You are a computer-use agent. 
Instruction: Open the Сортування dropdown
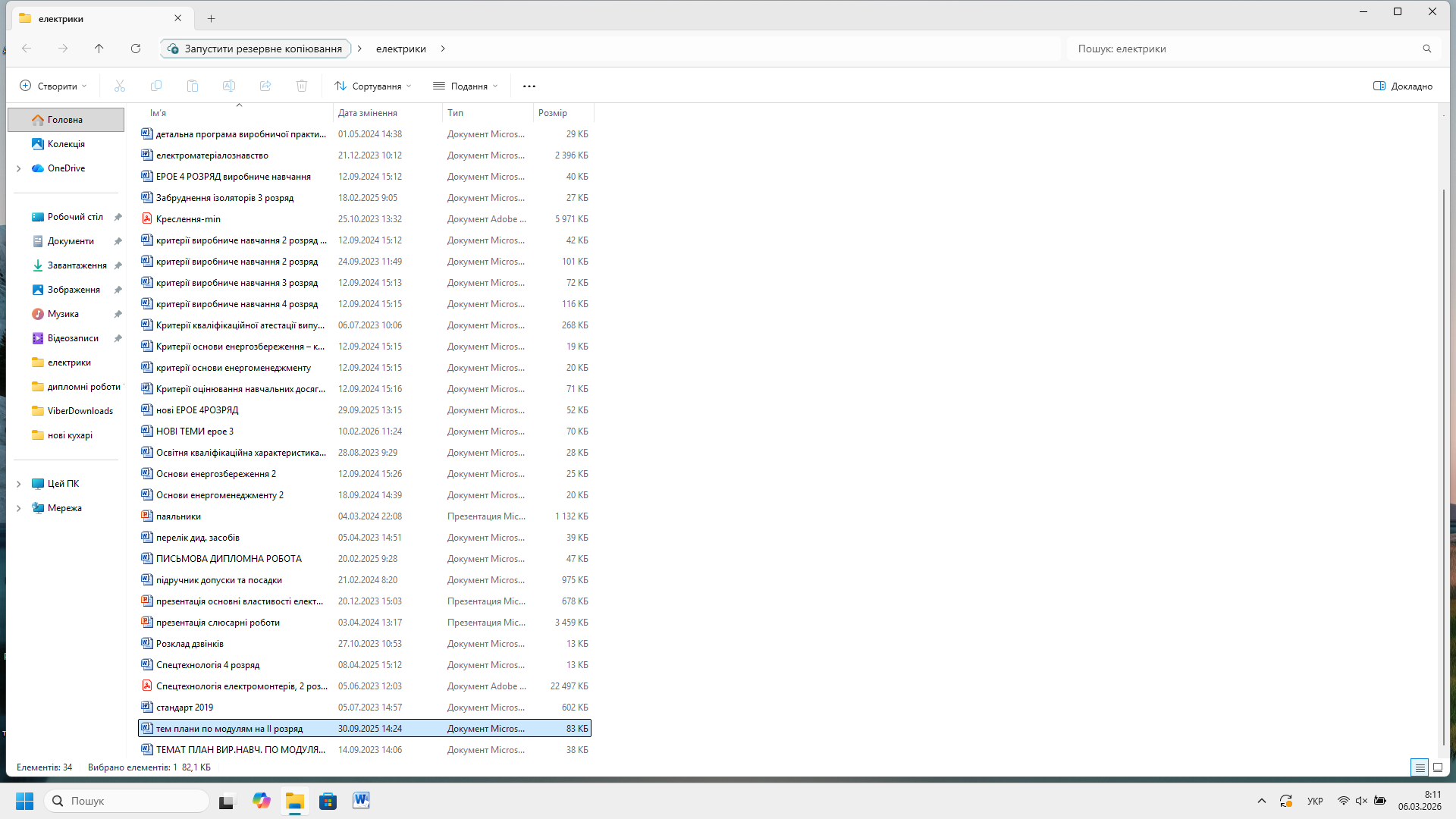tap(373, 86)
